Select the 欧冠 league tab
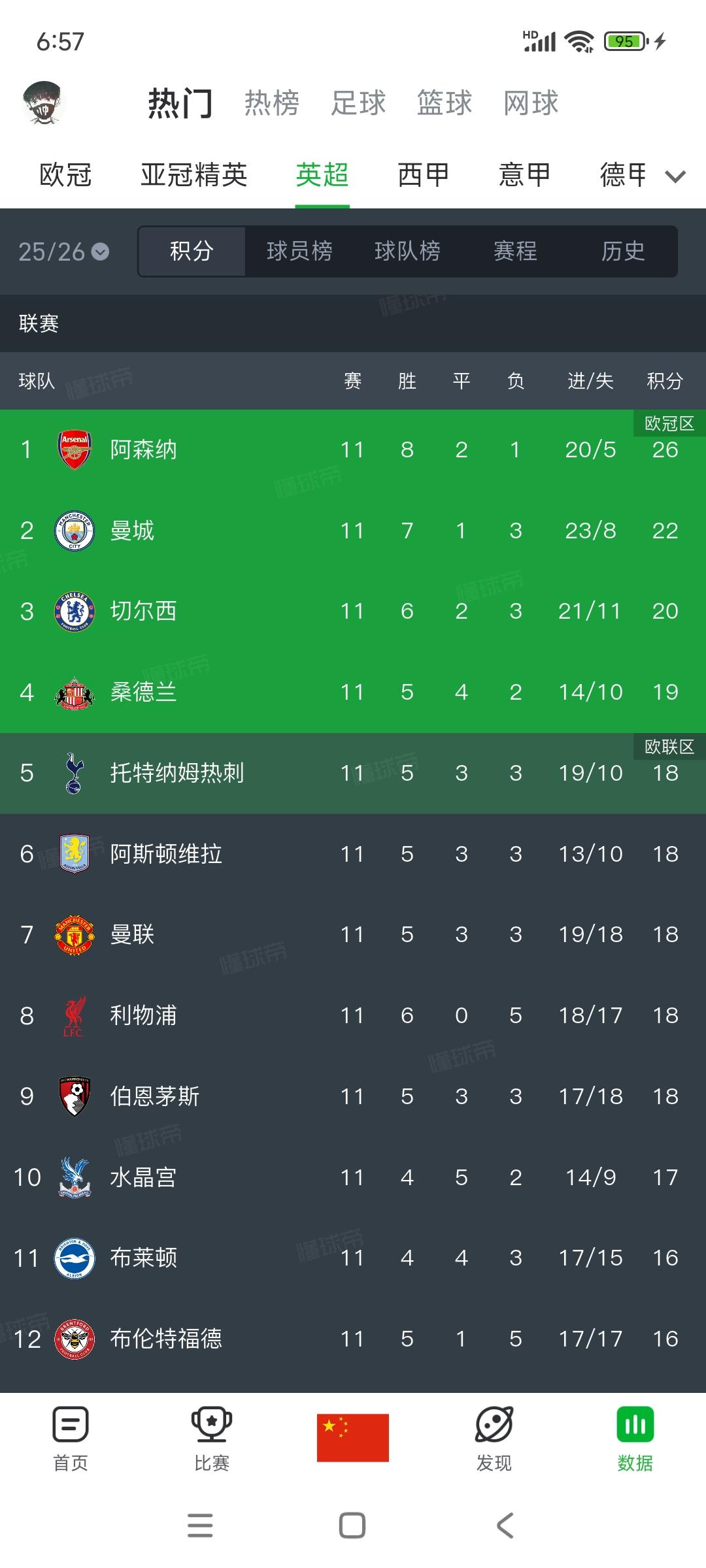 coord(65,175)
